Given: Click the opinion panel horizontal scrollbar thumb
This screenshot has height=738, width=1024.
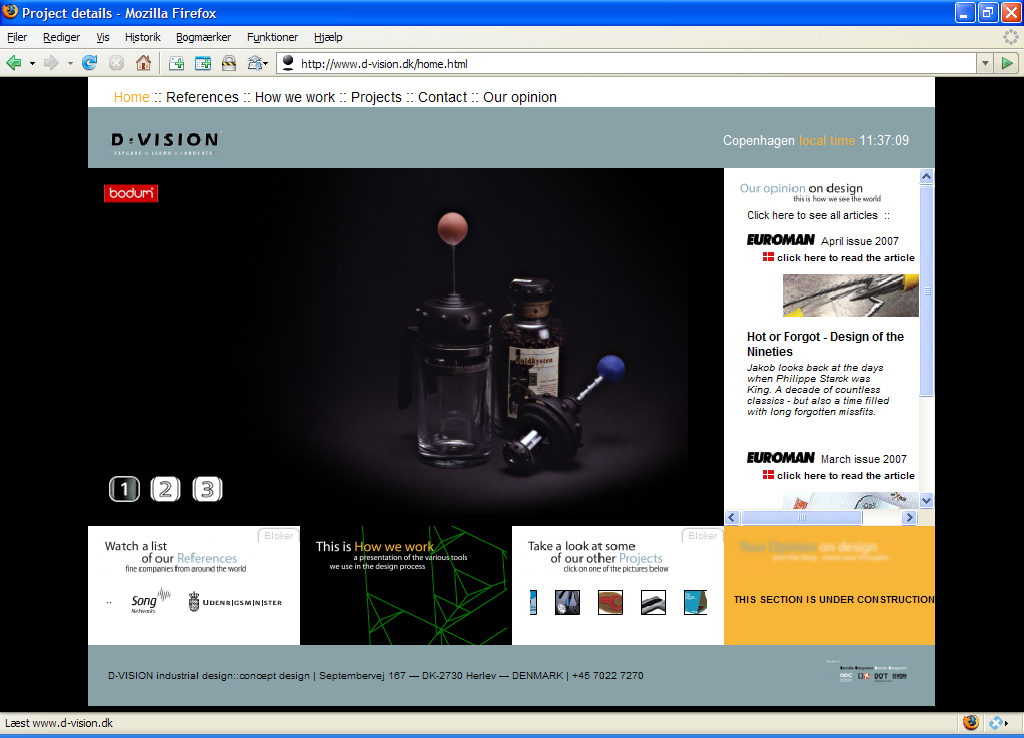Looking at the screenshot, I should coord(802,518).
